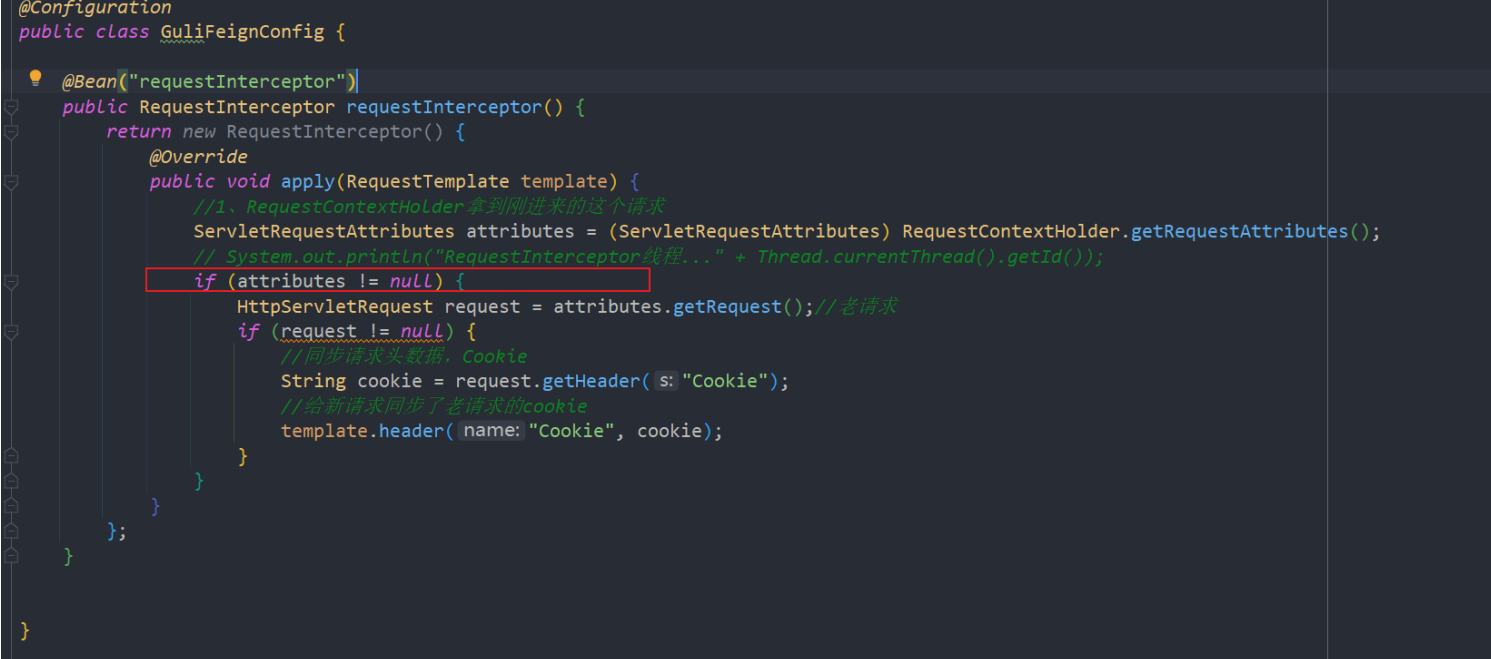This screenshot has height=659, width=1491.
Task: Collapse fold marker on 'return new RequestInterceptor()' line
Action: click(11, 132)
